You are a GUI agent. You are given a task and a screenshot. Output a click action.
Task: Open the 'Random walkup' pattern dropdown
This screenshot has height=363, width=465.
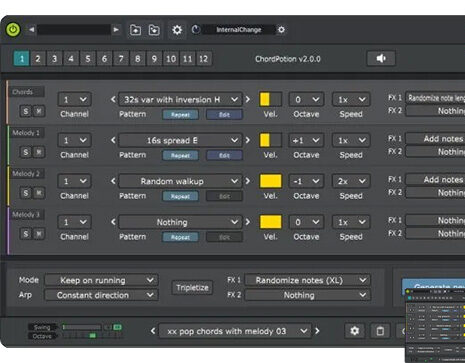(180, 181)
